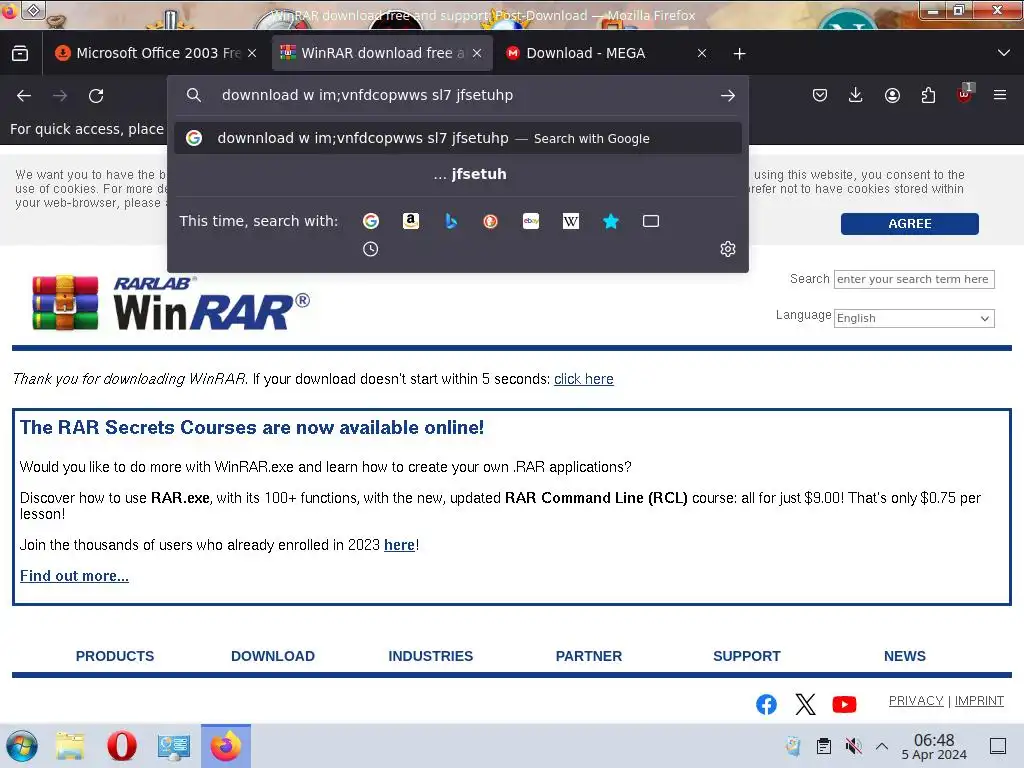Search open Tabs using the rectangle icon
This screenshot has height=768, width=1024.
pyautogui.click(x=651, y=221)
